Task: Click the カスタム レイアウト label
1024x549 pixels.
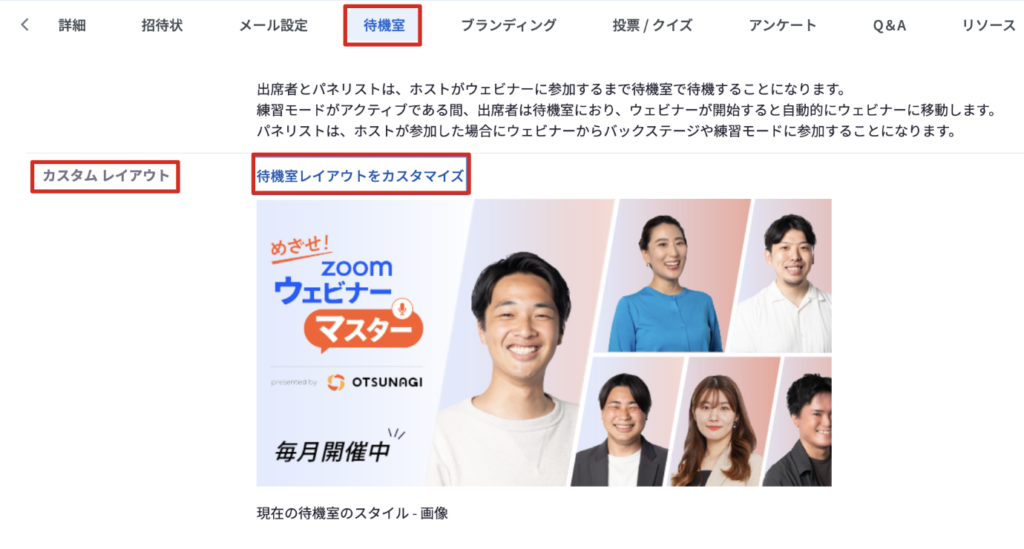Action: click(x=106, y=176)
